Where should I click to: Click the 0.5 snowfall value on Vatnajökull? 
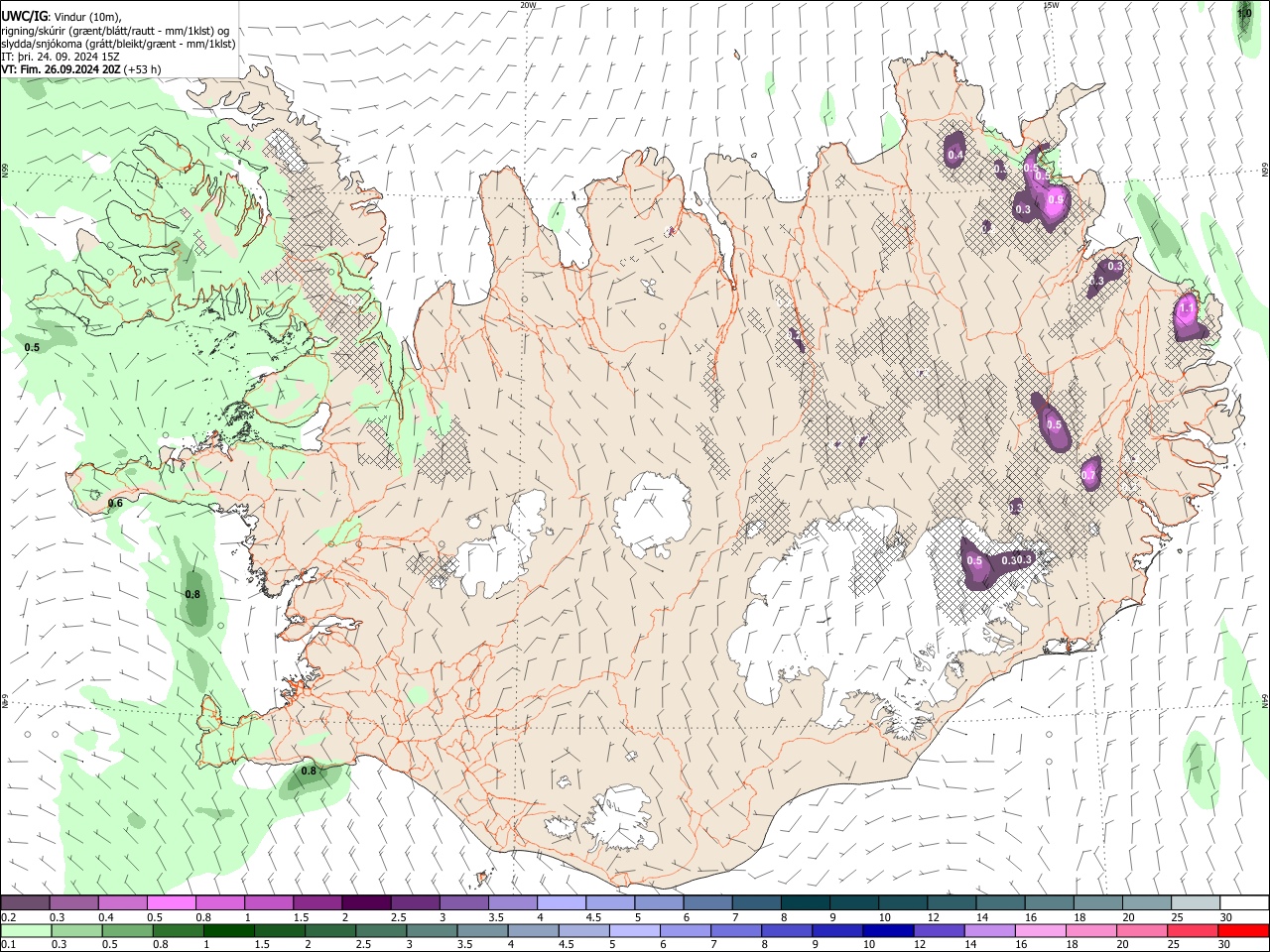pyautogui.click(x=974, y=561)
